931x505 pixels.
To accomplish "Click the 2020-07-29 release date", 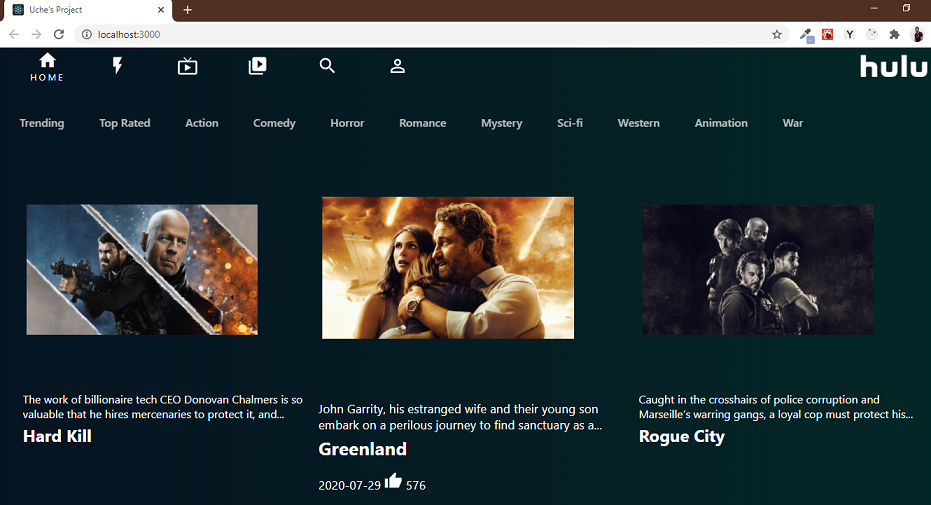I will 349,485.
